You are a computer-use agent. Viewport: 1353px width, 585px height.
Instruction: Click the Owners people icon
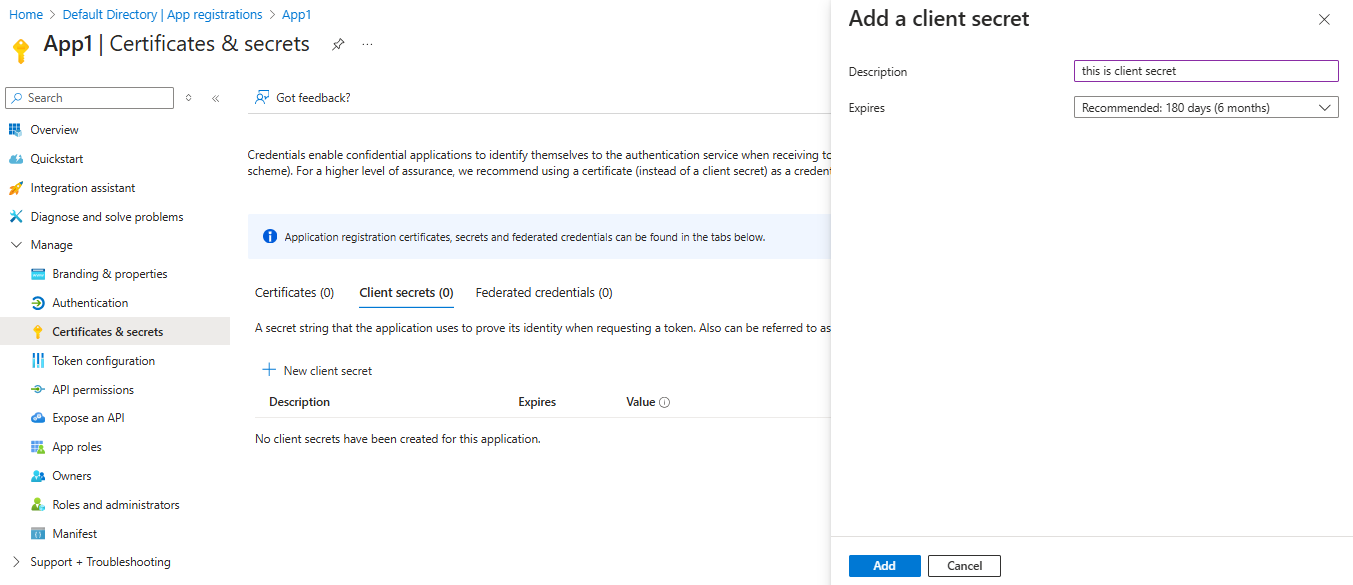click(x=38, y=476)
